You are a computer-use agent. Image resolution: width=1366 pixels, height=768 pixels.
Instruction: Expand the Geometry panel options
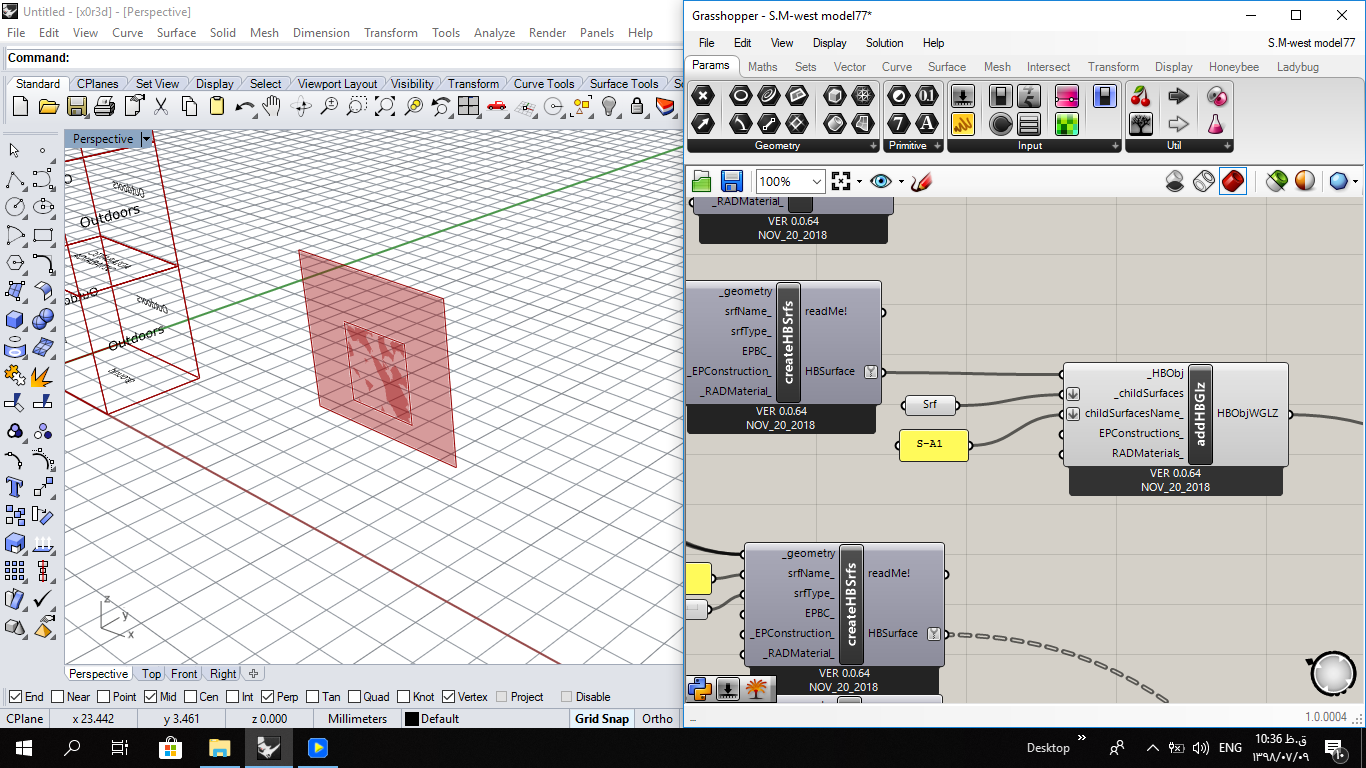click(x=874, y=146)
